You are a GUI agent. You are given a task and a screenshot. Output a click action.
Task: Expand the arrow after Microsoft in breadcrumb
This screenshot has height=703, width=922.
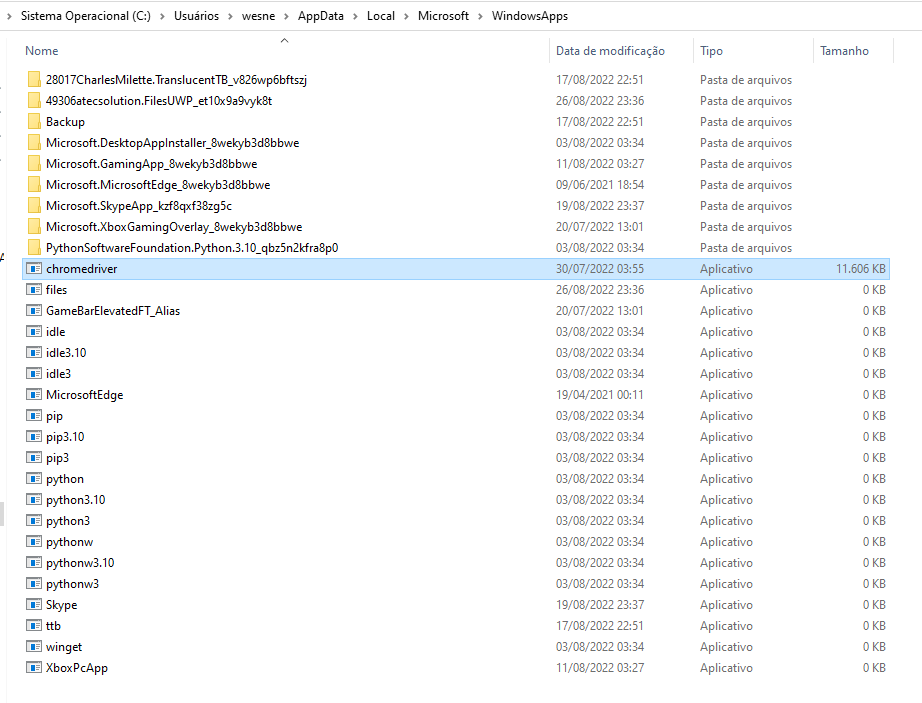(480, 16)
